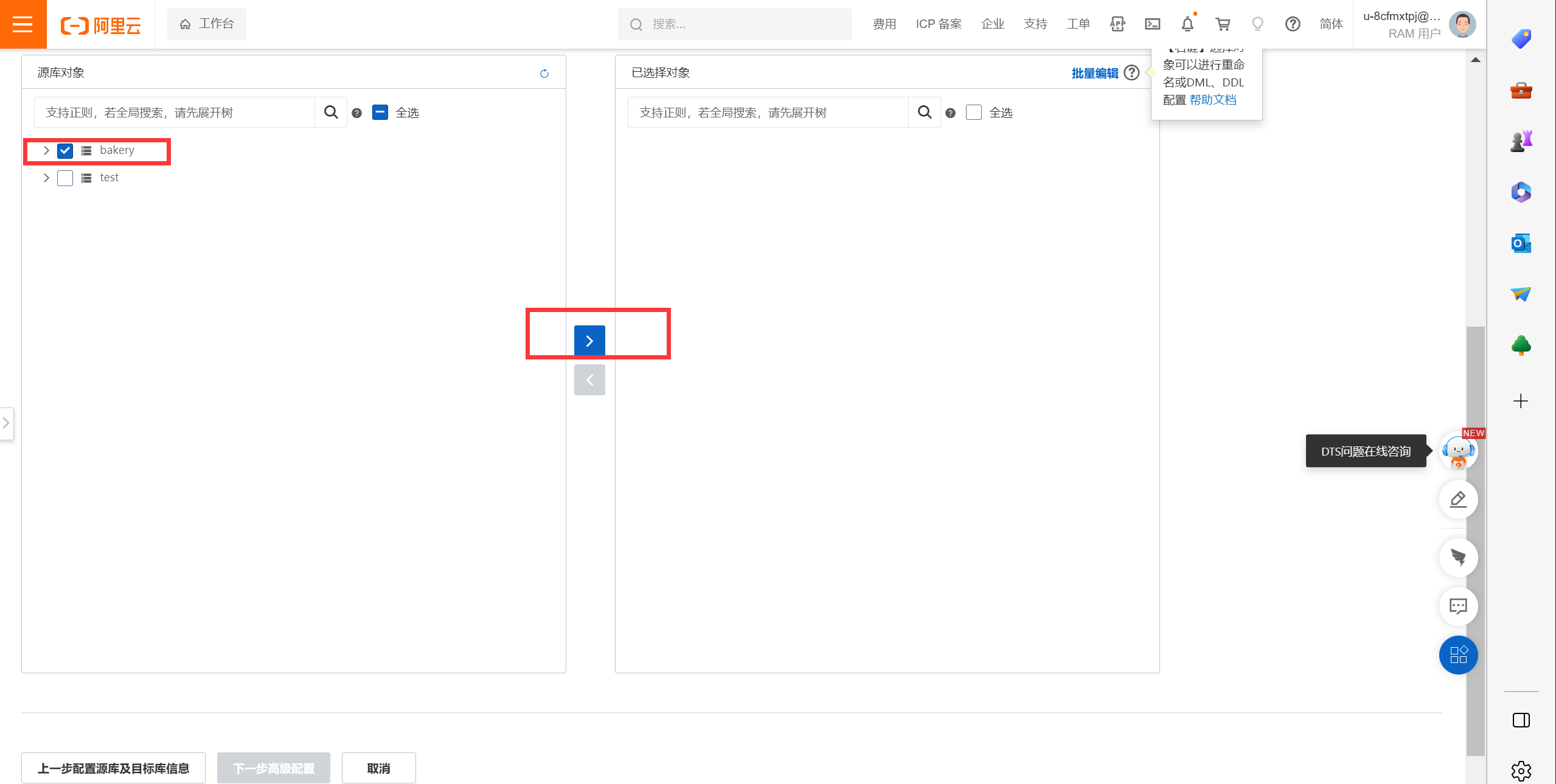Show selected objects search help icon
The width and height of the screenshot is (1556, 784).
[951, 113]
